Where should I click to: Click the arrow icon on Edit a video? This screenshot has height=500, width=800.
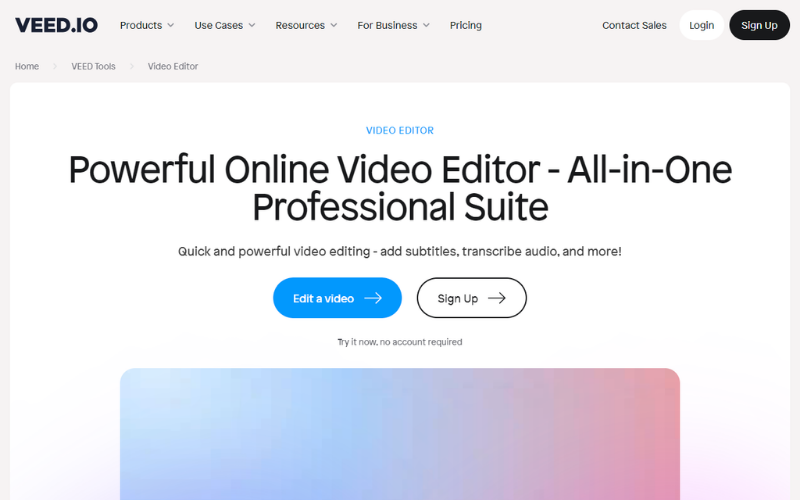(x=373, y=298)
